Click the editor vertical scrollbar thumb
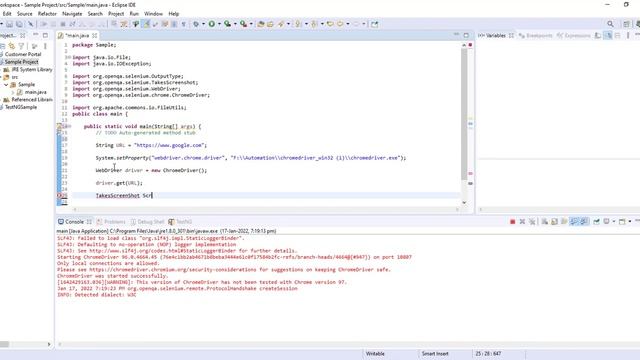Screen dimensions: 640x360 point(464,114)
